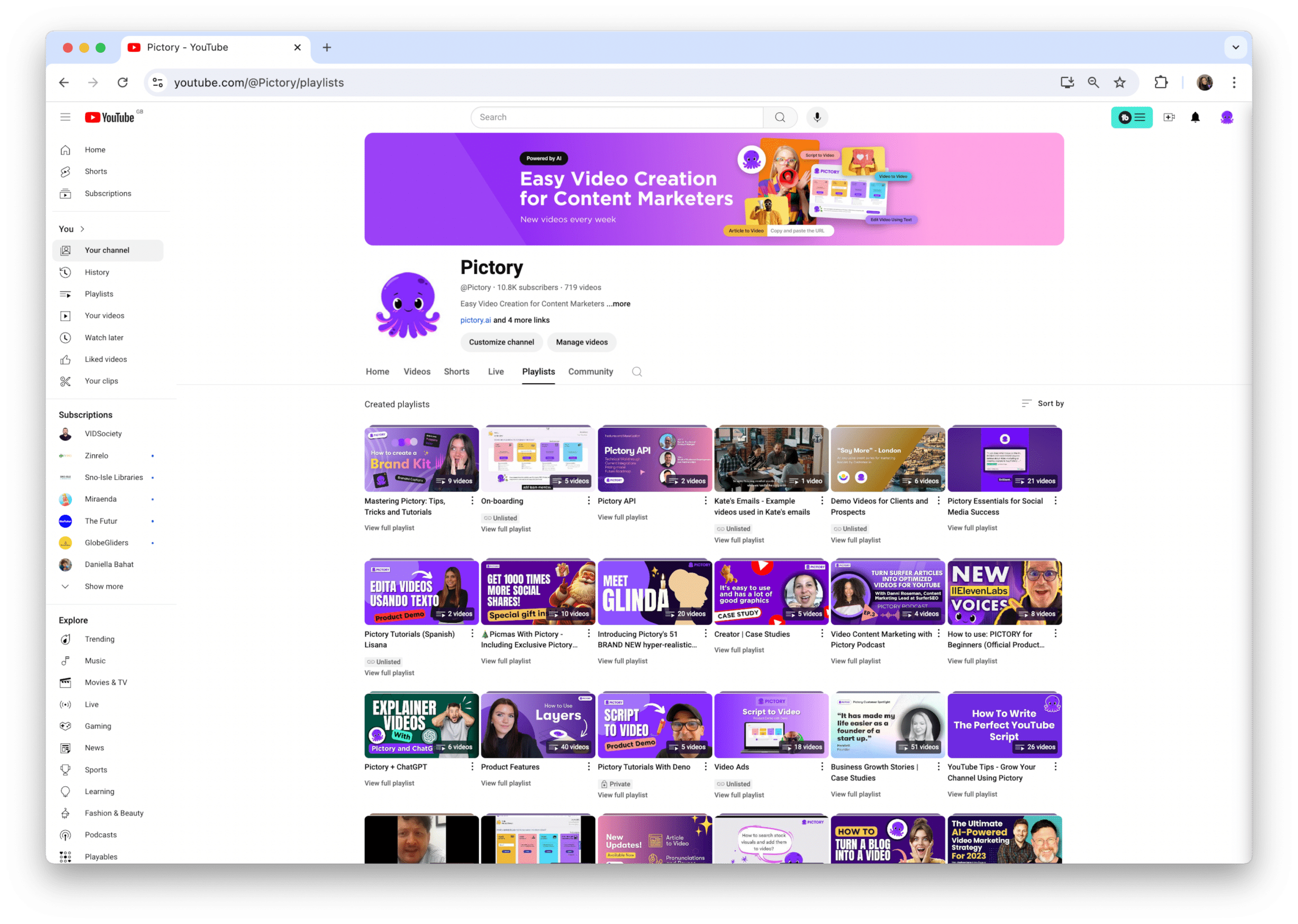1298x924 pixels.
Task: Reload the page
Action: click(122, 83)
